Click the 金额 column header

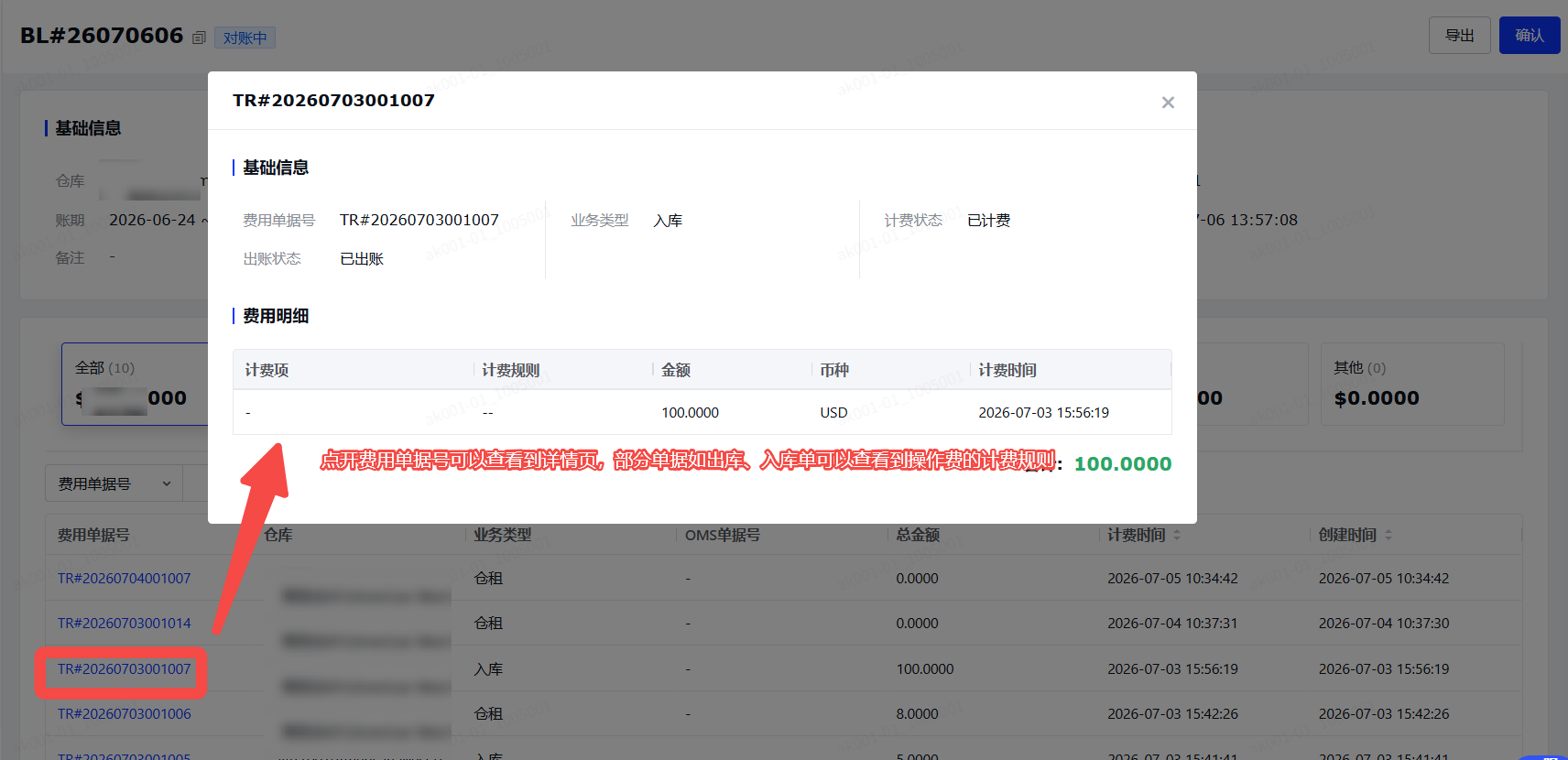pos(676,370)
